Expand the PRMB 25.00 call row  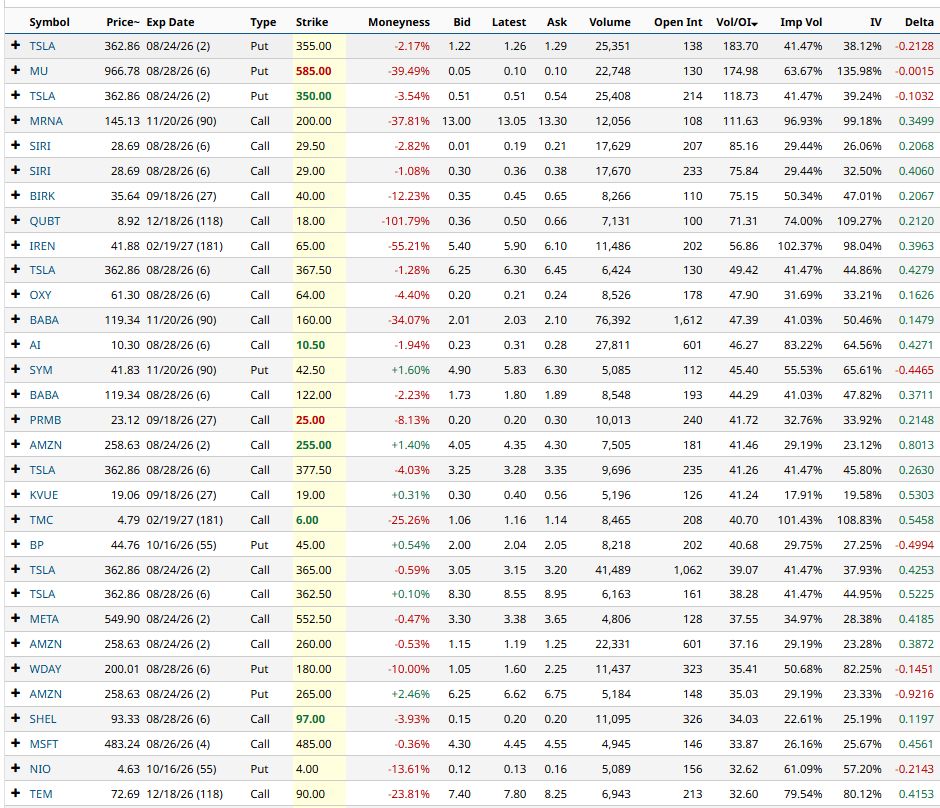16,420
